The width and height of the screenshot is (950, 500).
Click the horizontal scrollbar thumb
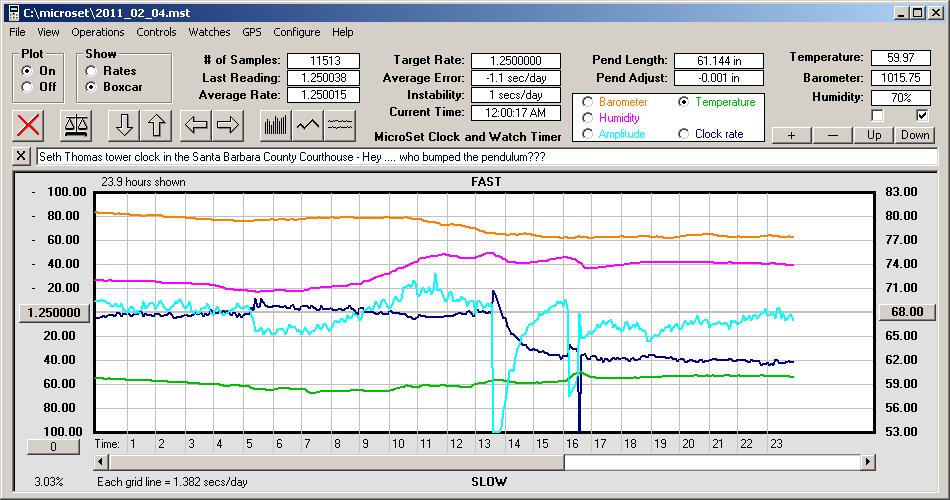coord(336,462)
